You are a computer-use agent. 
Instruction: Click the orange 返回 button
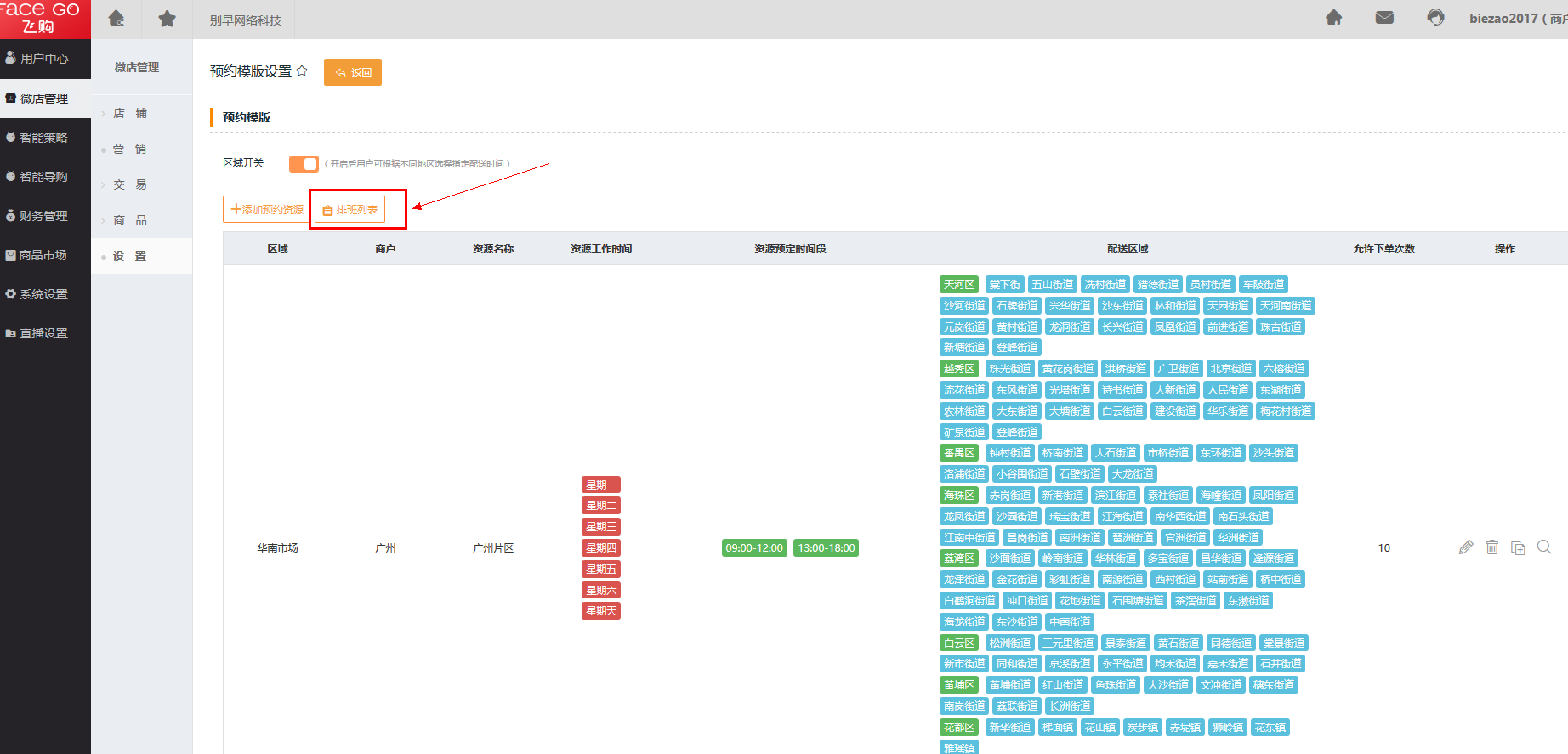point(353,72)
